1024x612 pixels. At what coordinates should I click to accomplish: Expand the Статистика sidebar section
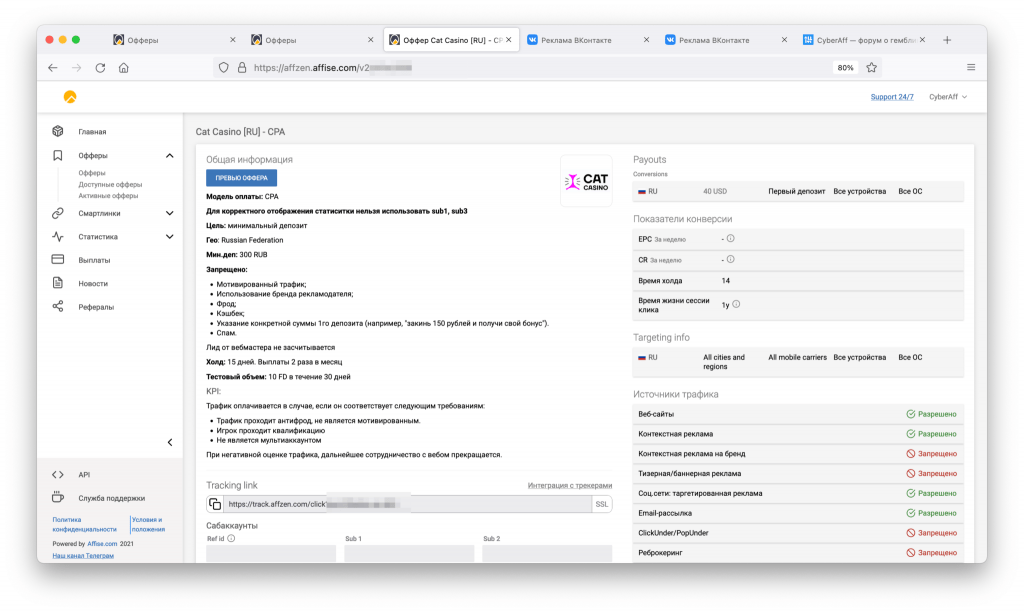[170, 236]
